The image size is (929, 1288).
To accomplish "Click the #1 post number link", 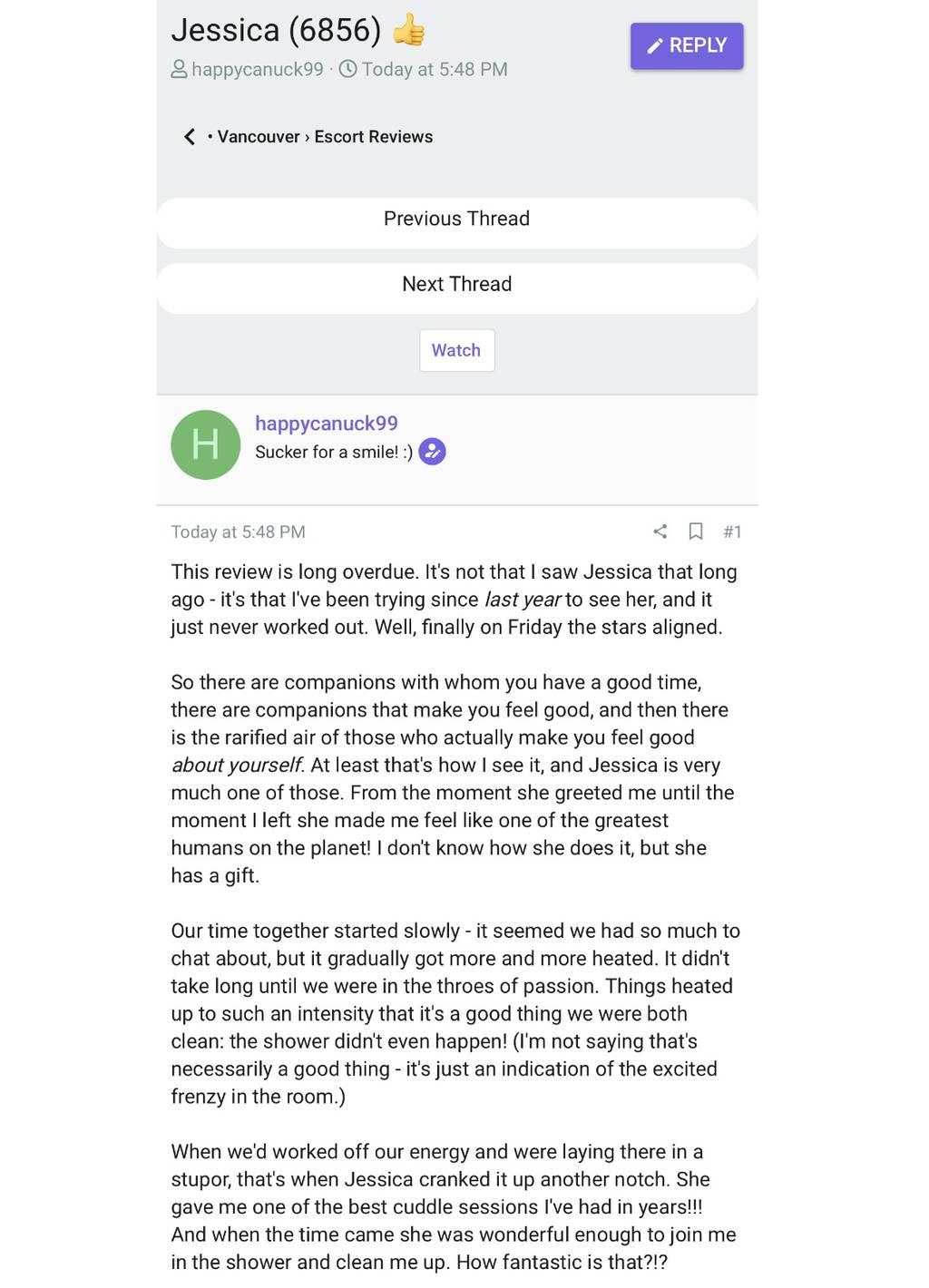I will [732, 532].
